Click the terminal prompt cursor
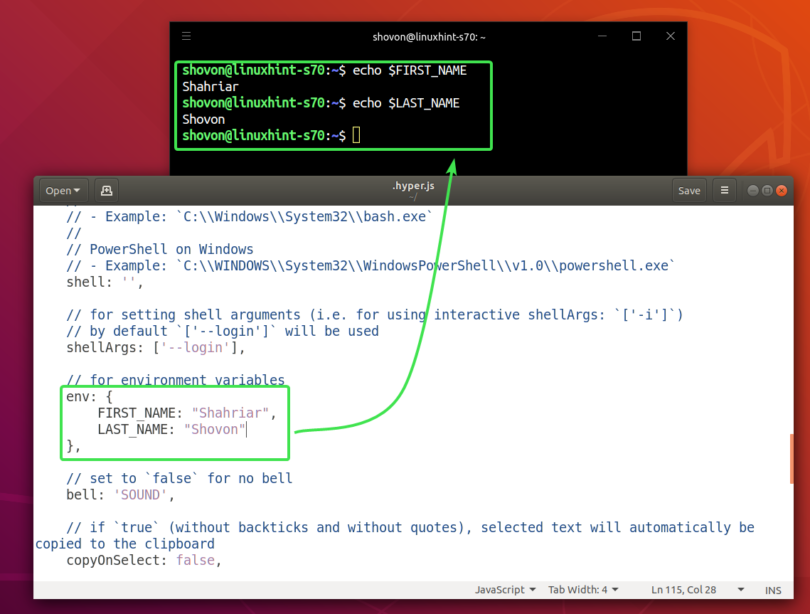Image resolution: width=810 pixels, height=614 pixels. pyautogui.click(x=356, y=135)
